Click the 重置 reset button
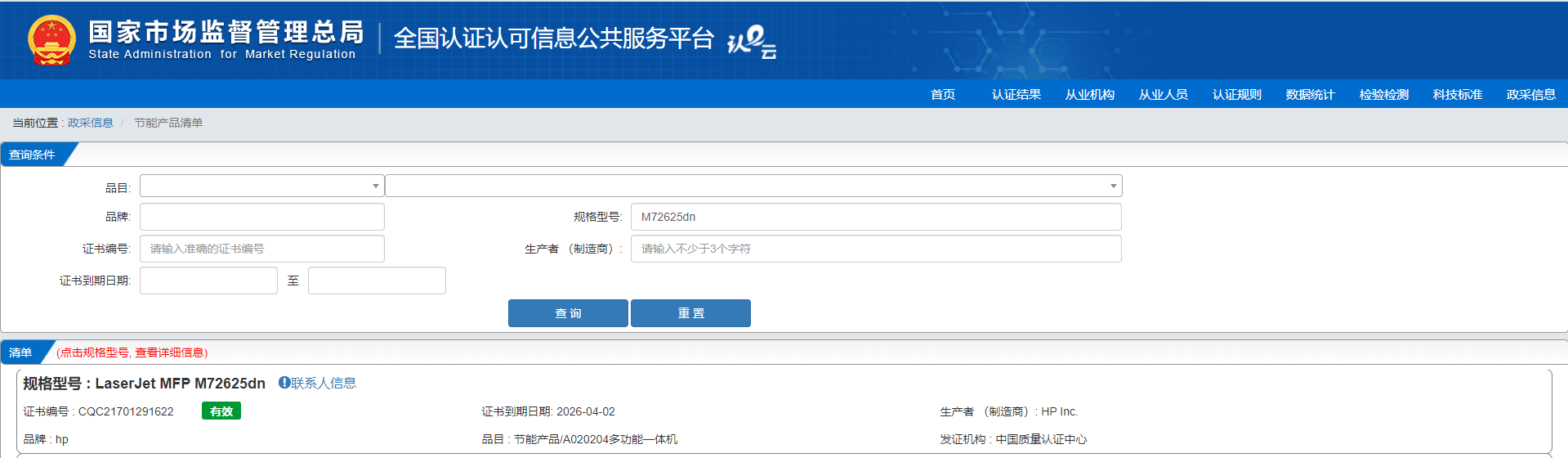The height and width of the screenshot is (458, 1568). tap(690, 313)
